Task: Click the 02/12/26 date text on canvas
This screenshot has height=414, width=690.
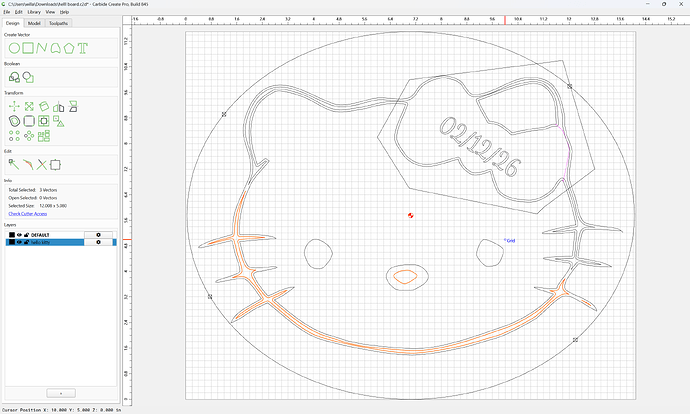Action: (x=480, y=147)
